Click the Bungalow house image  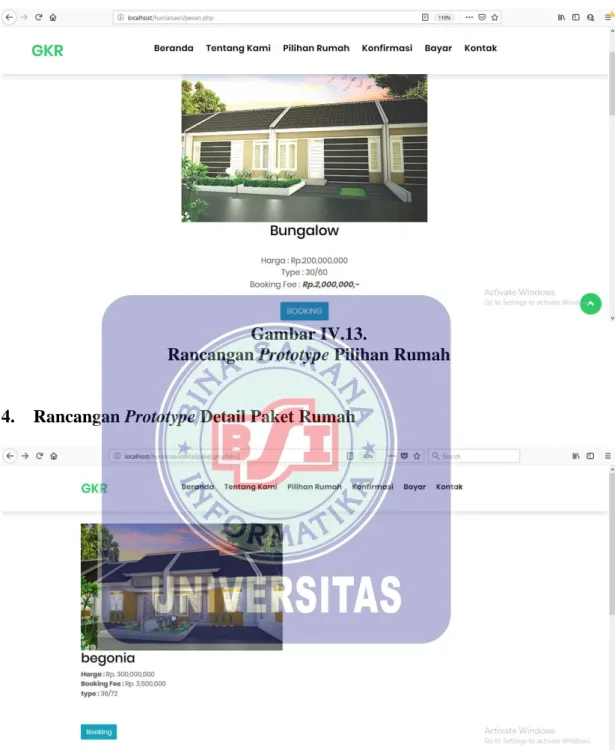pyautogui.click(x=304, y=148)
